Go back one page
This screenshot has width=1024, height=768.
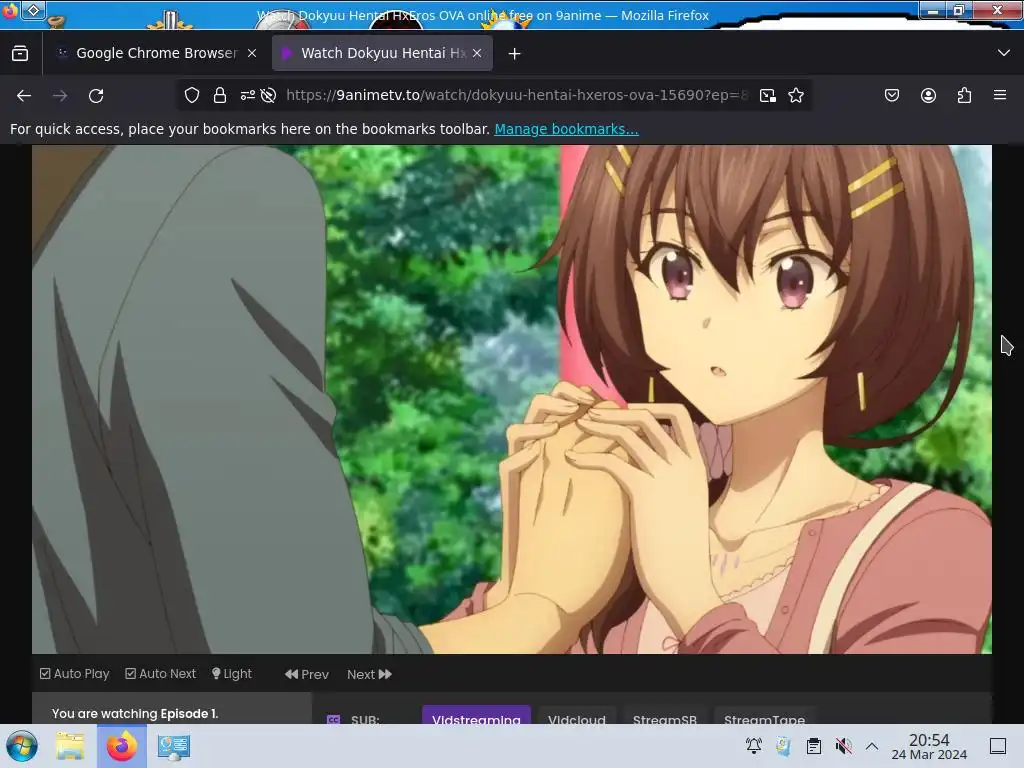pos(24,96)
